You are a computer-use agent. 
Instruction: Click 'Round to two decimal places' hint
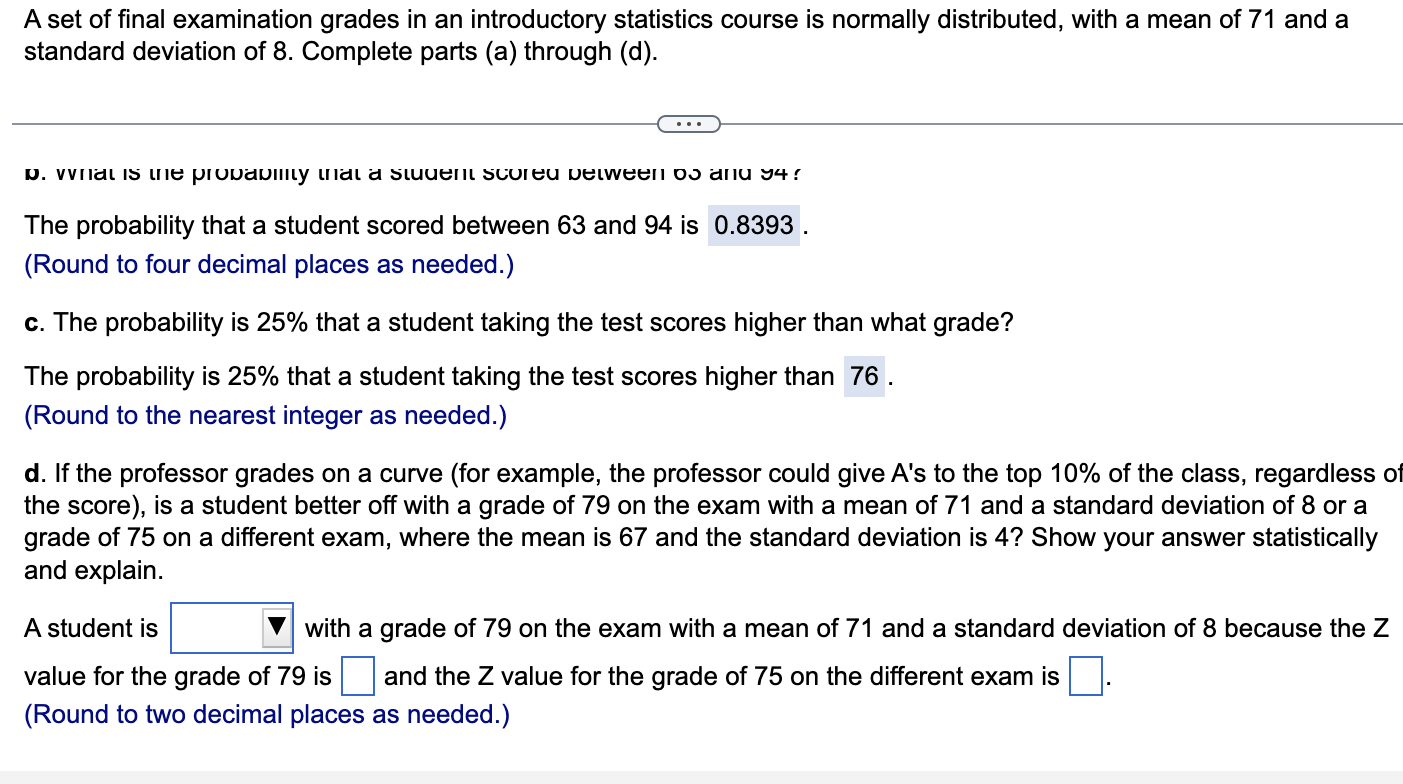pyautogui.click(x=267, y=714)
